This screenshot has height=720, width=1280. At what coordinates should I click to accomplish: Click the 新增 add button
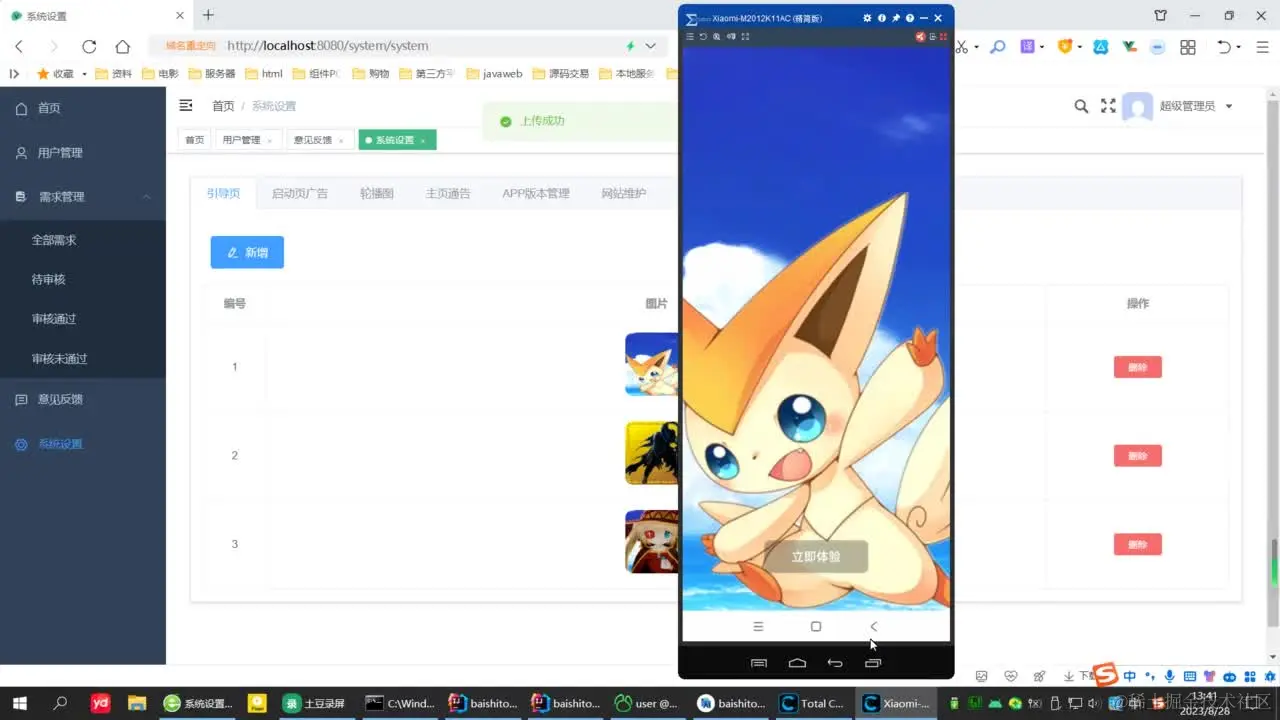[x=247, y=253]
